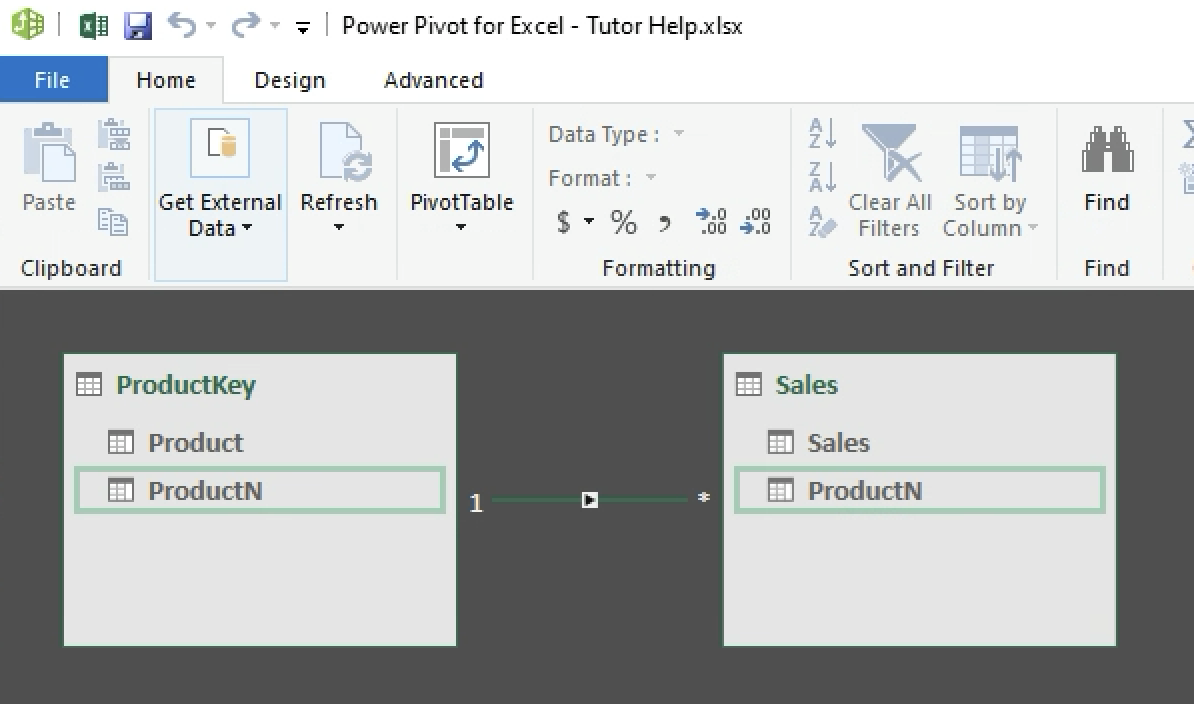Viewport: 1194px width, 704px height.
Task: Open Get External Data menu
Action: (221, 195)
